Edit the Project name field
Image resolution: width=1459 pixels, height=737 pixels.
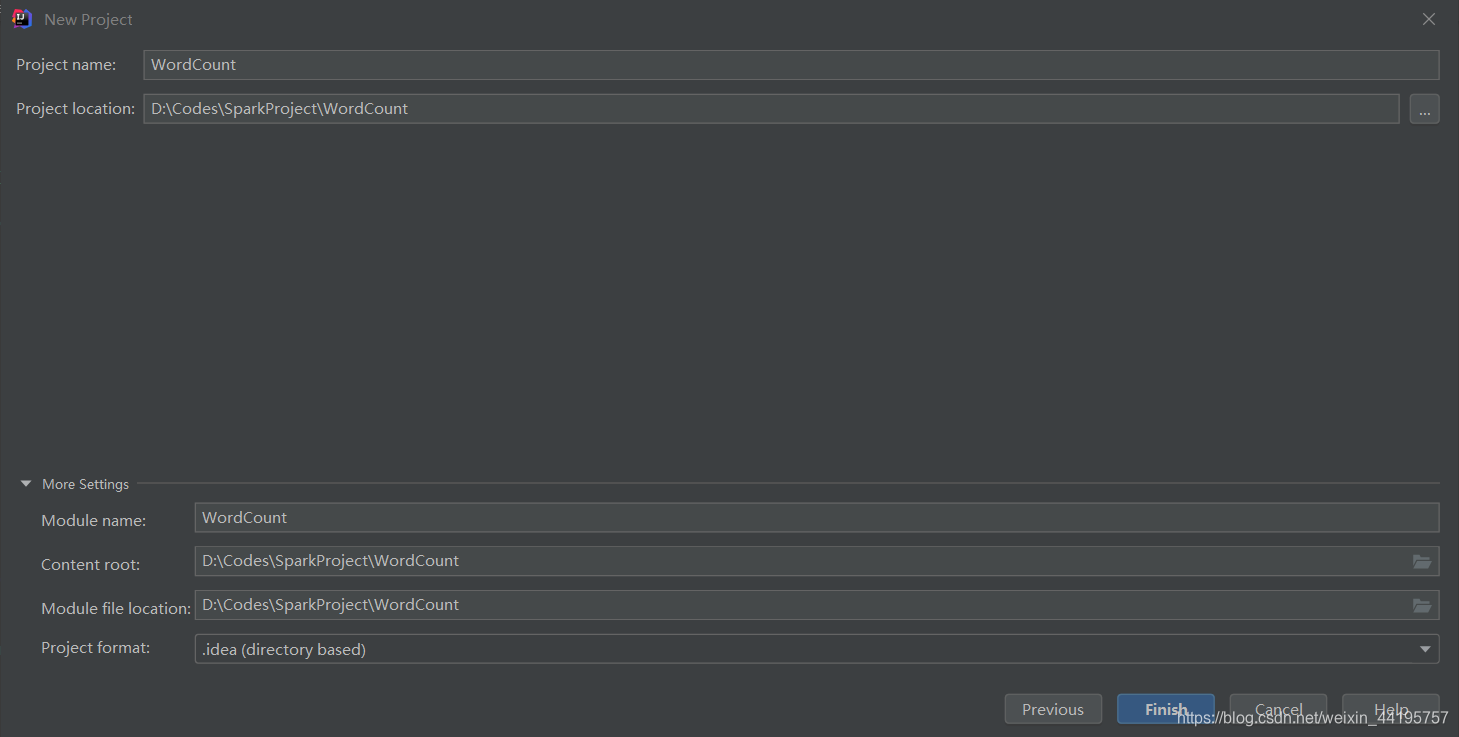pyautogui.click(x=791, y=65)
